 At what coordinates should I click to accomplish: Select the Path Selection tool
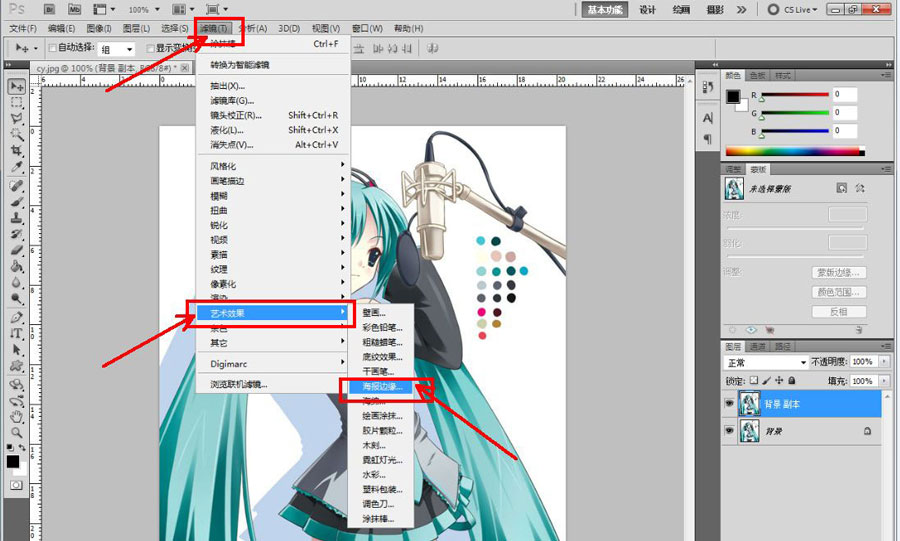point(17,349)
